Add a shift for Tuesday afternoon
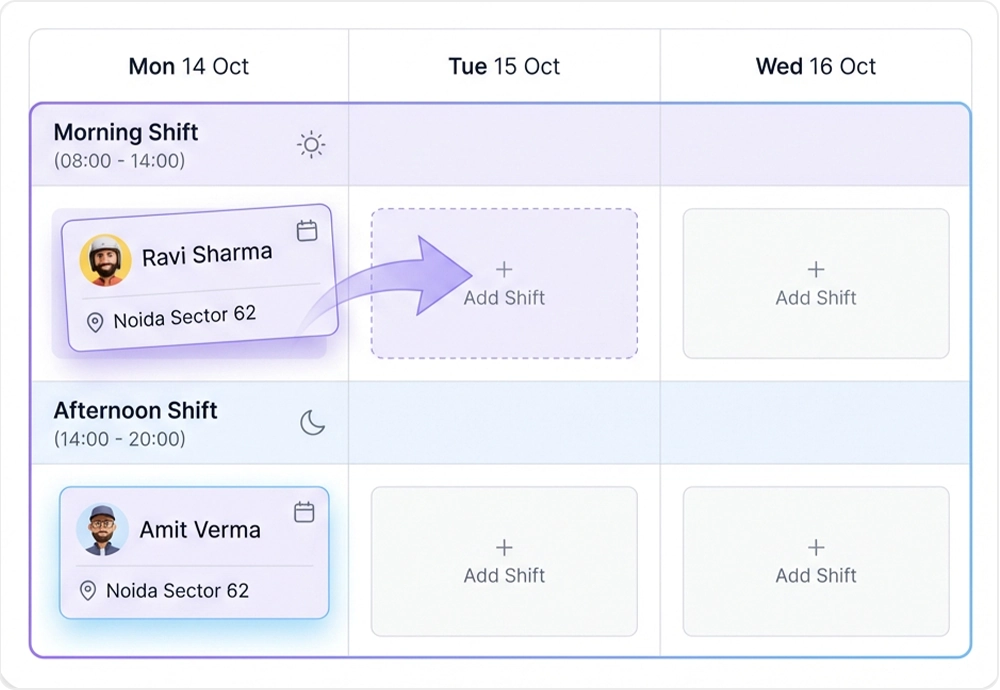The width and height of the screenshot is (1000, 690). point(504,562)
